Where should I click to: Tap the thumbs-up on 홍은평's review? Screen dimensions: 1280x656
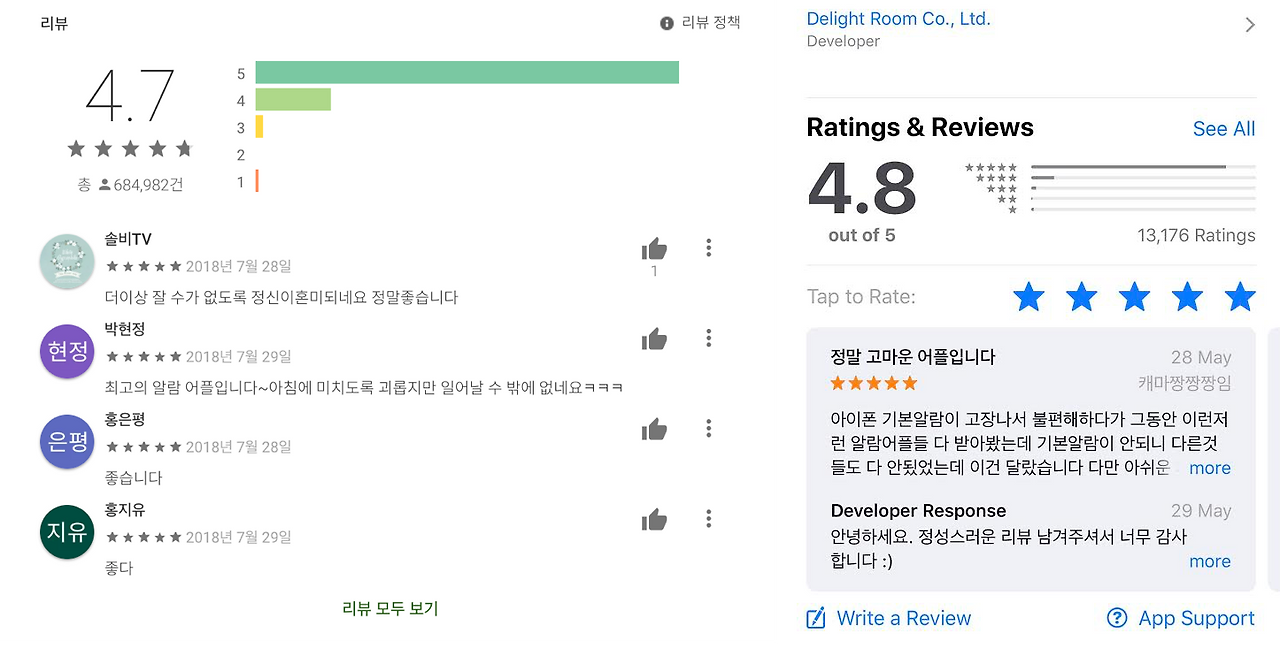654,429
